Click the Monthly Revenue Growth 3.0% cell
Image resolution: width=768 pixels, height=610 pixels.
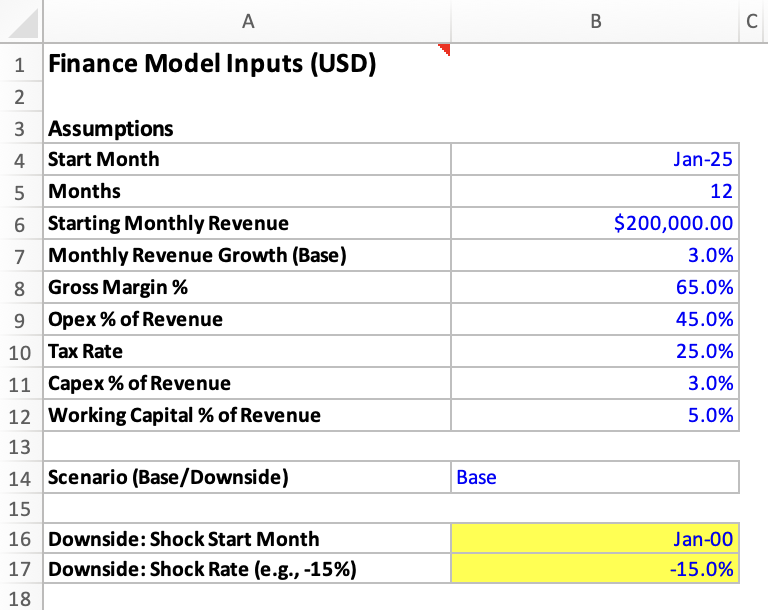coord(595,255)
